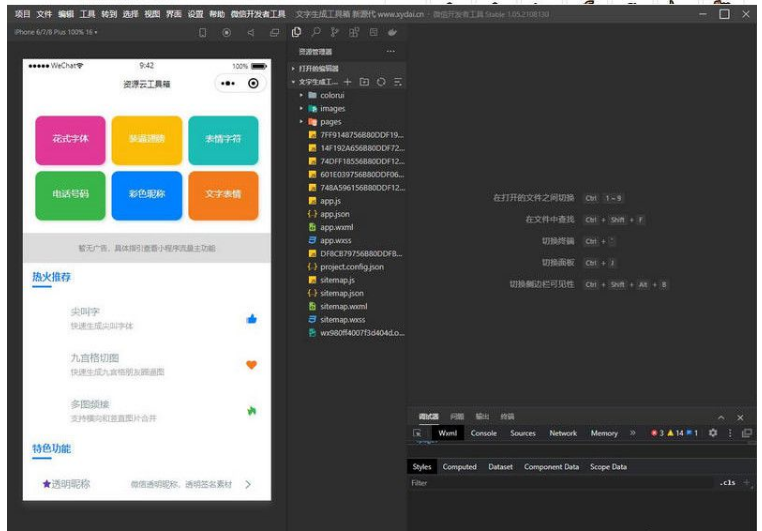The image size is (762, 531).
Task: Open the search icon in the editor sidebar
Action: pyautogui.click(x=316, y=32)
